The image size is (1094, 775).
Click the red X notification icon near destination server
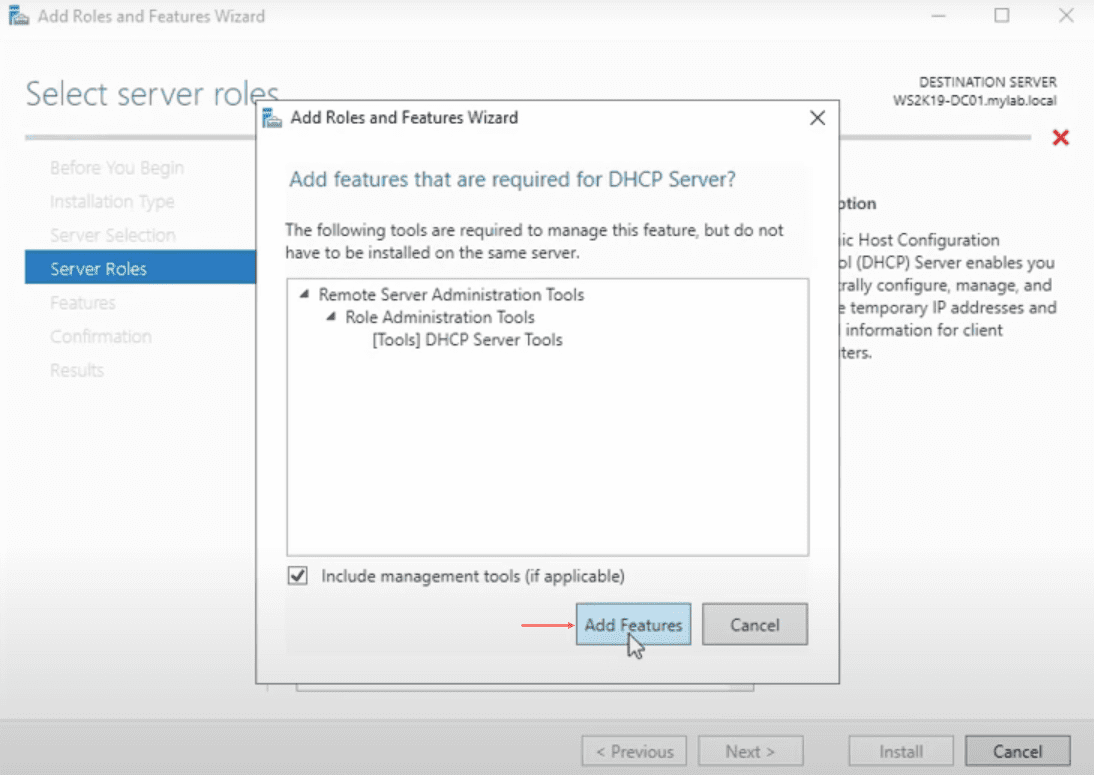1060,137
